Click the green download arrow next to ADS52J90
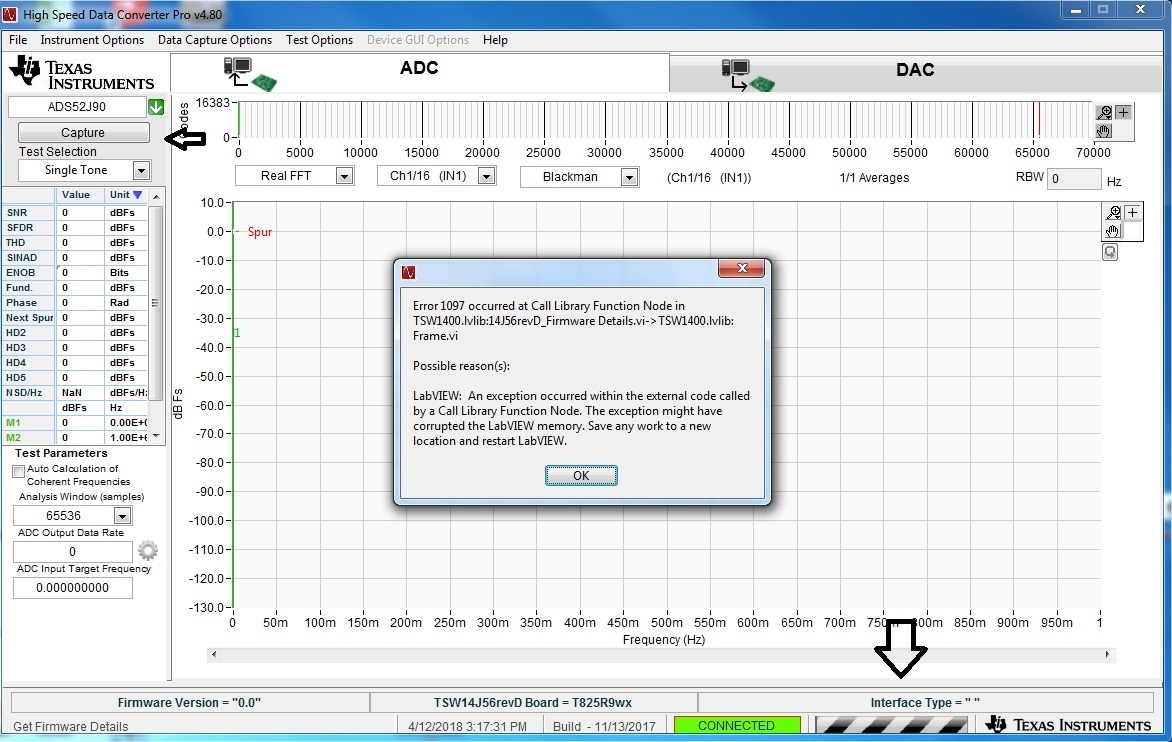Image resolution: width=1172 pixels, height=742 pixels. 155,107
